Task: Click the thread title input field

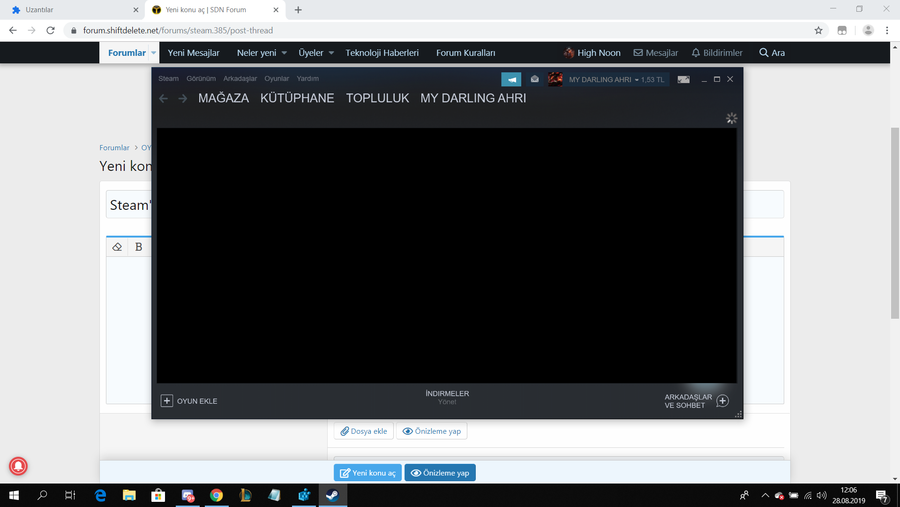Action: [445, 204]
